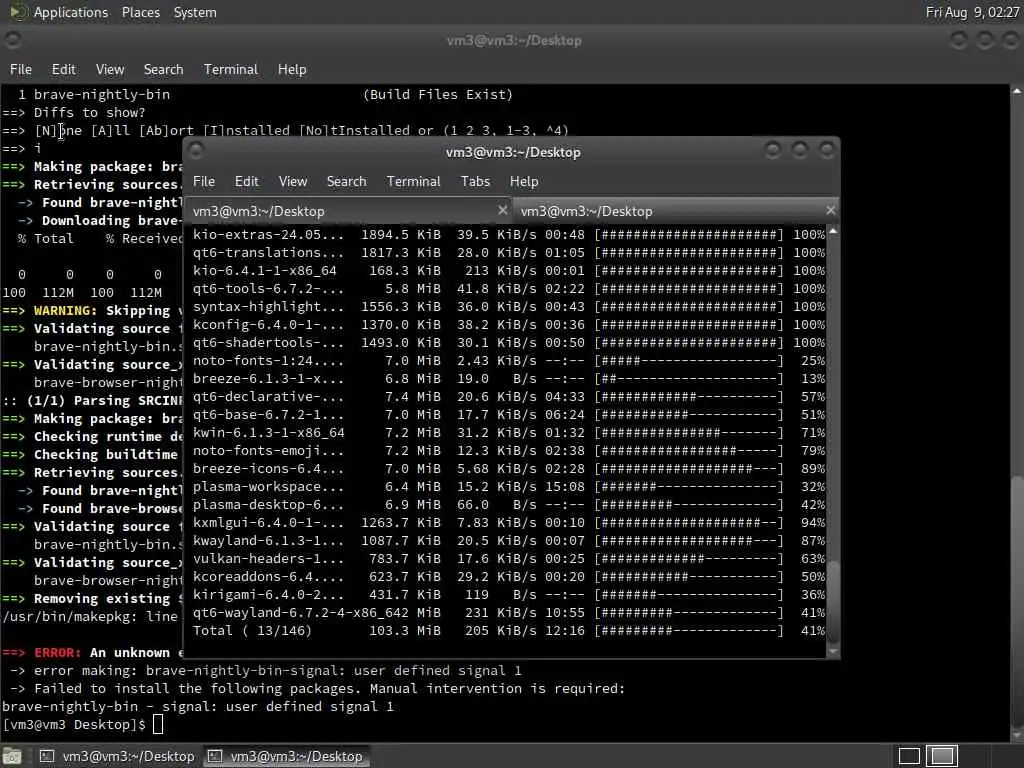Viewport: 1024px width, 768px height.
Task: Click the kxmlgui-6.4.0-1 download row
Action: [x=509, y=522]
